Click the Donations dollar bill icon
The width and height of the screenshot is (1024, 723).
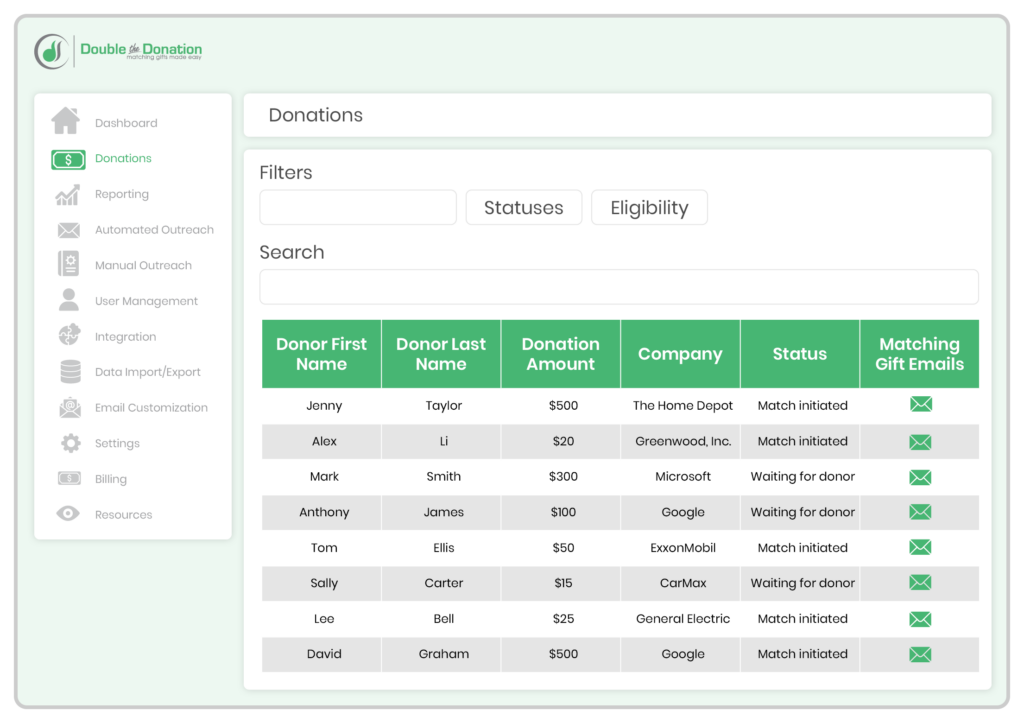[68, 159]
